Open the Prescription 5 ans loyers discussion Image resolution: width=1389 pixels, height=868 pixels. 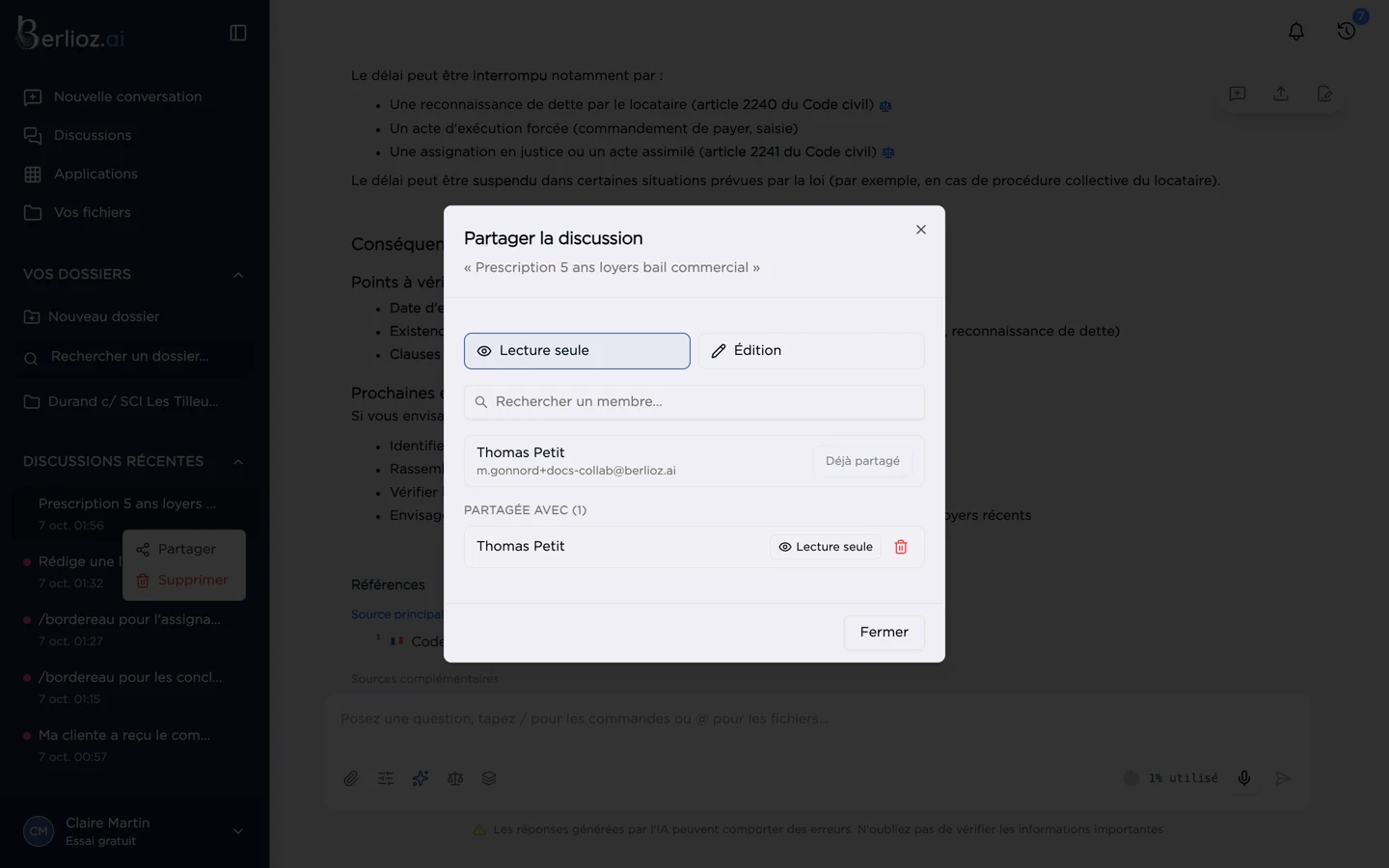(134, 513)
